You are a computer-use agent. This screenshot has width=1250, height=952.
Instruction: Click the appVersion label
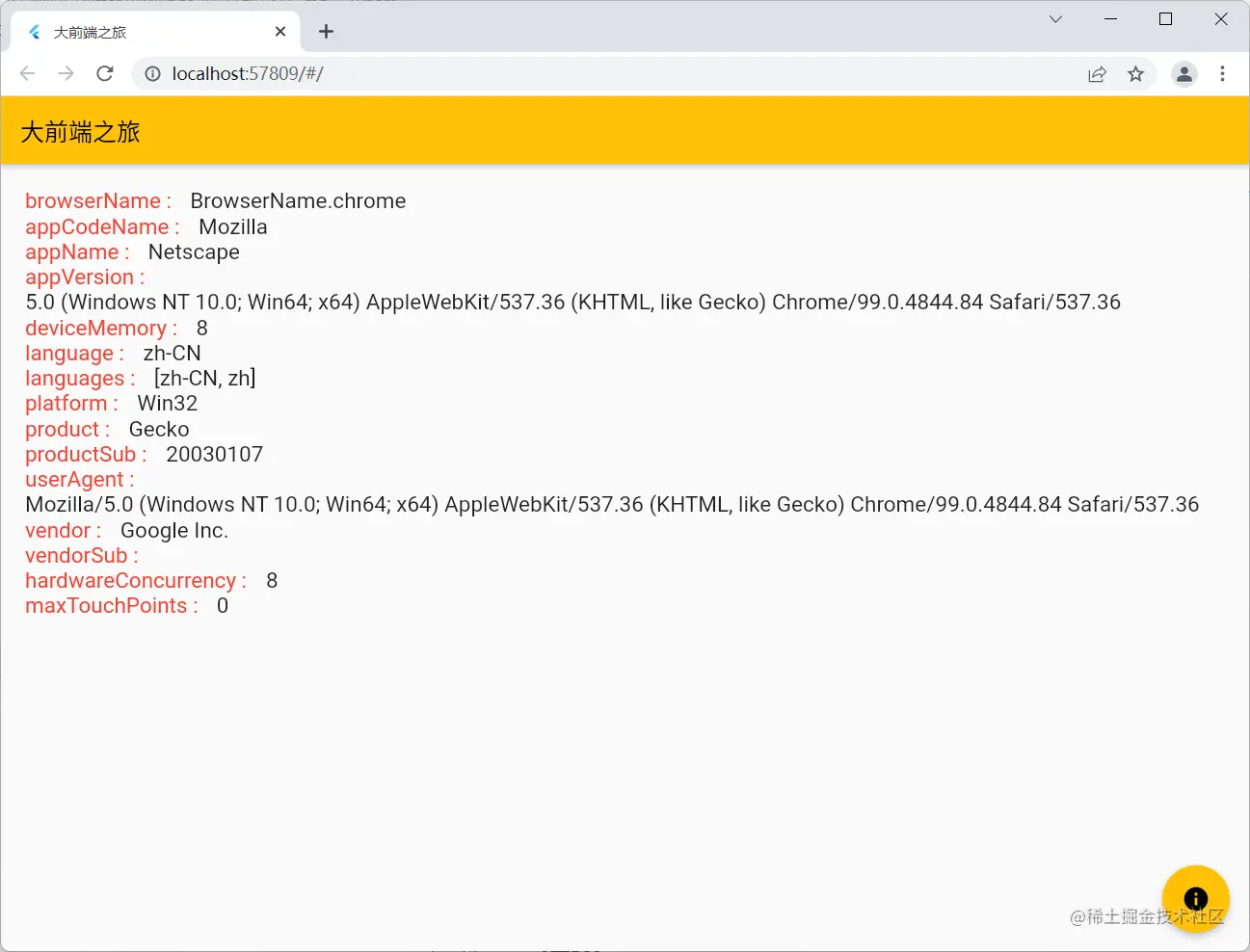pos(85,277)
